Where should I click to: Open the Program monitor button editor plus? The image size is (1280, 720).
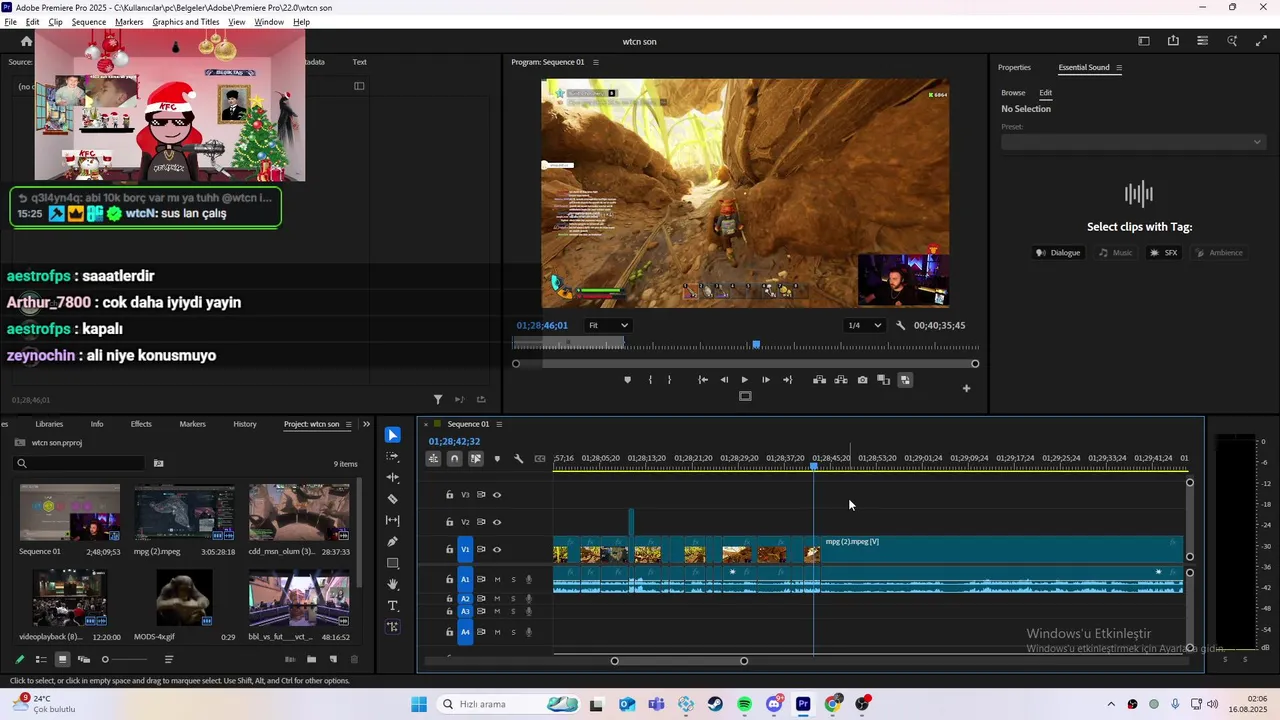pos(966,388)
